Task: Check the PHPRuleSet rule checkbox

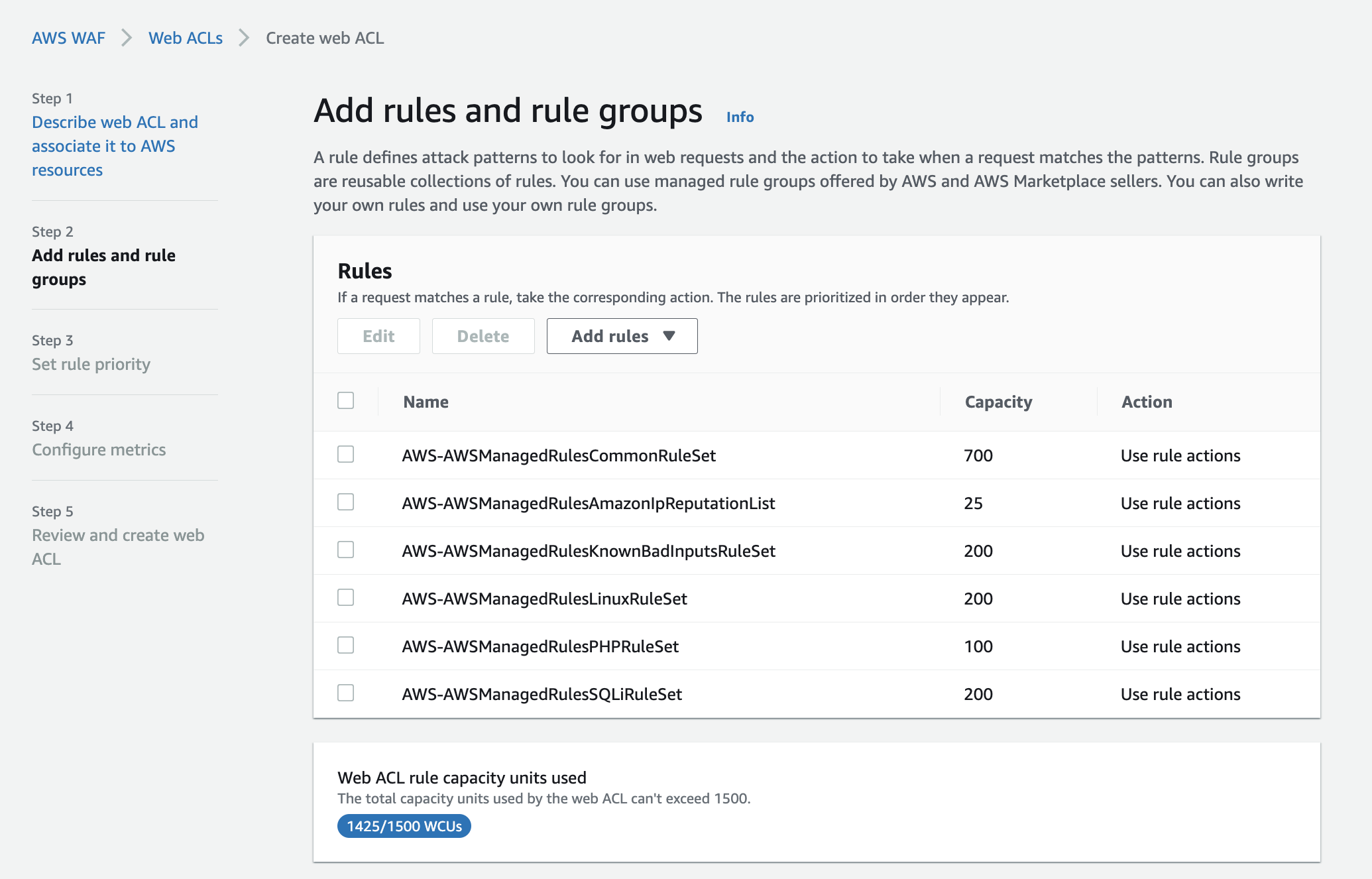Action: coord(345,645)
